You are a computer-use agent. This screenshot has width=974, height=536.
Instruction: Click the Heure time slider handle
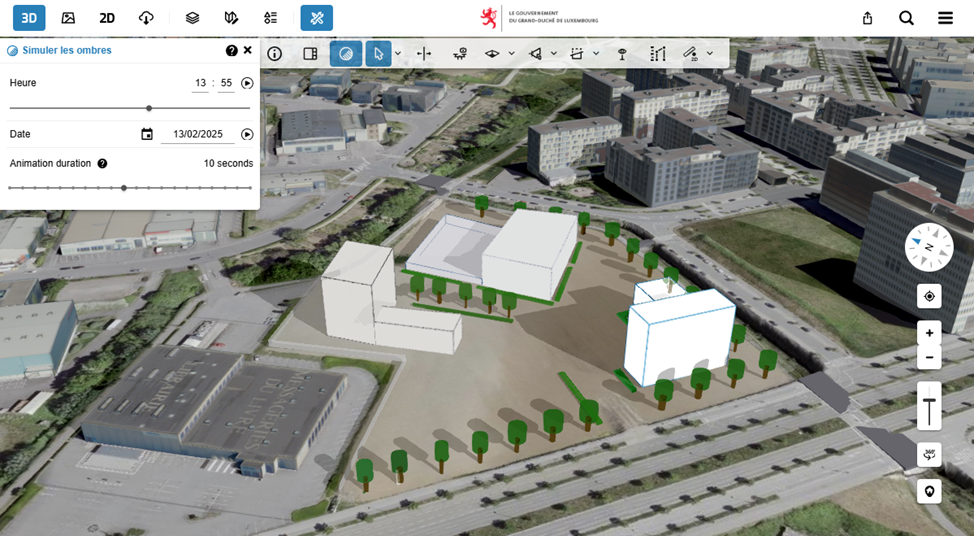(149, 108)
